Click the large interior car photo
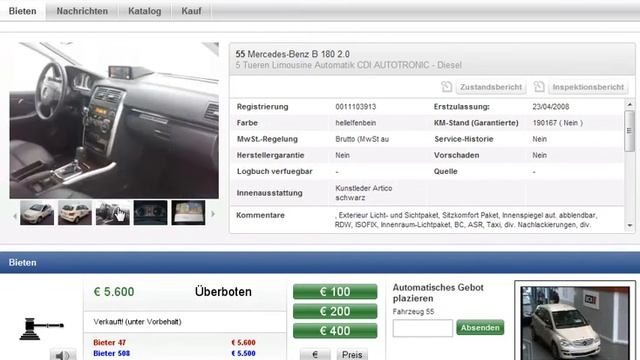The image size is (640, 360). (114, 120)
